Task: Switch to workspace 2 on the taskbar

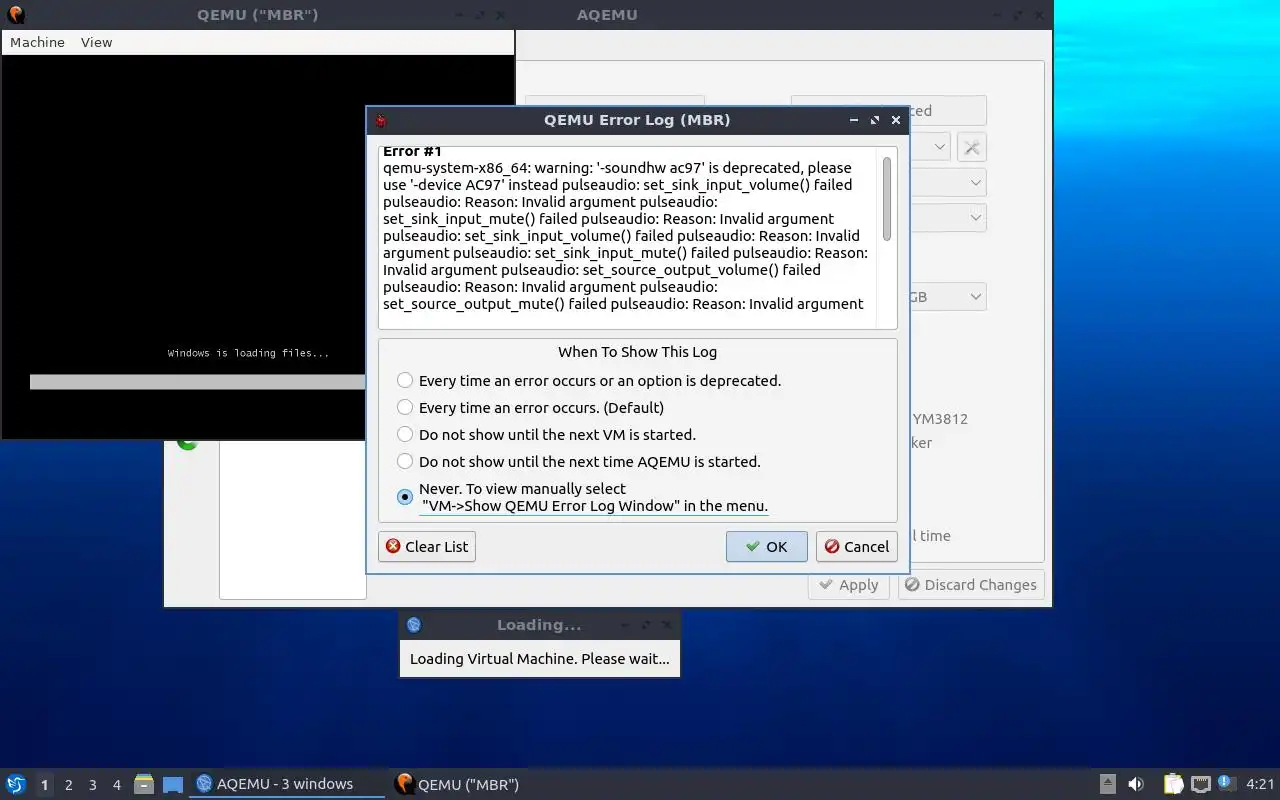Action: click(x=68, y=784)
